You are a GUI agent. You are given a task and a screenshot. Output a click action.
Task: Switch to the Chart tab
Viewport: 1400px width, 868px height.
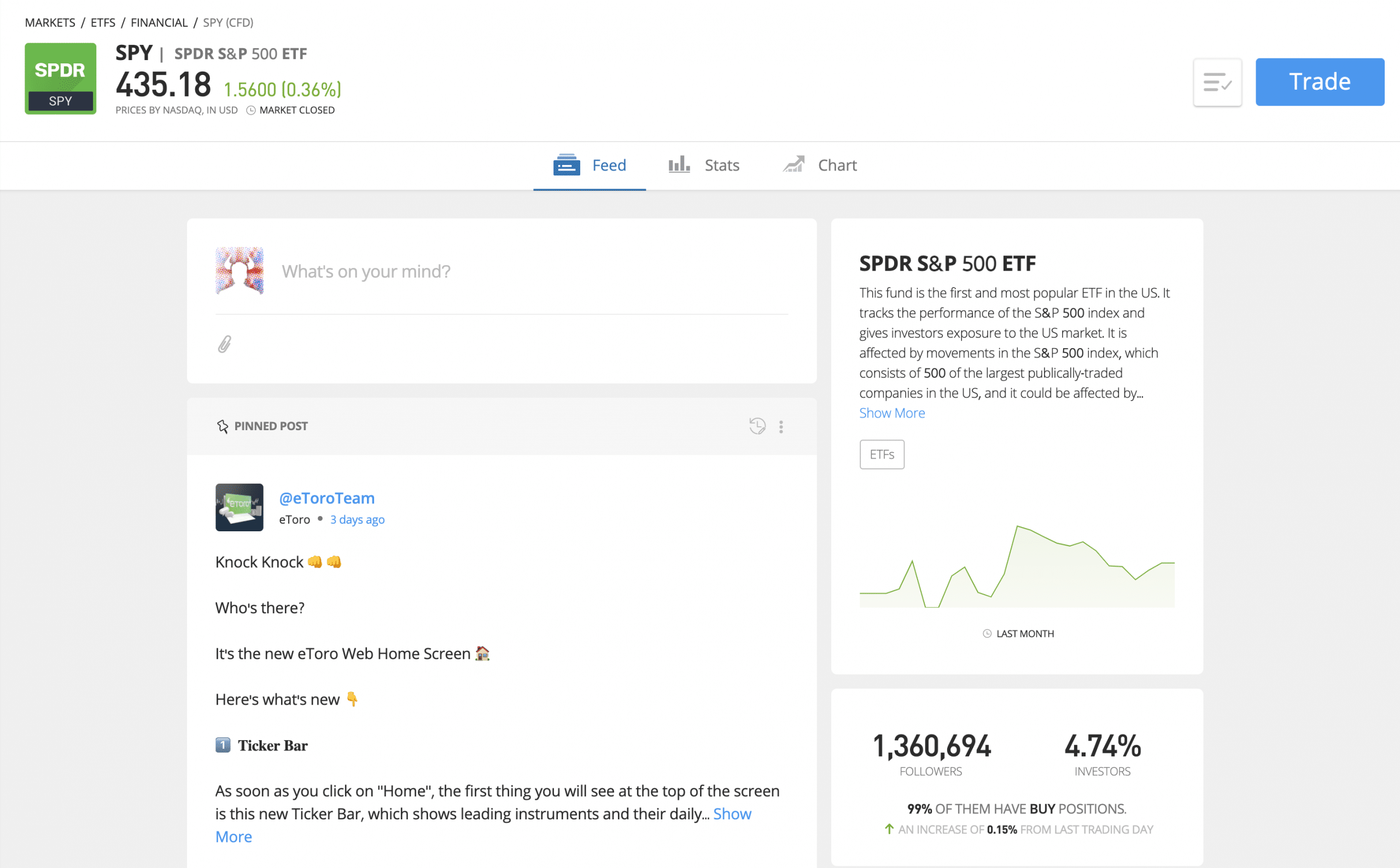pos(819,165)
